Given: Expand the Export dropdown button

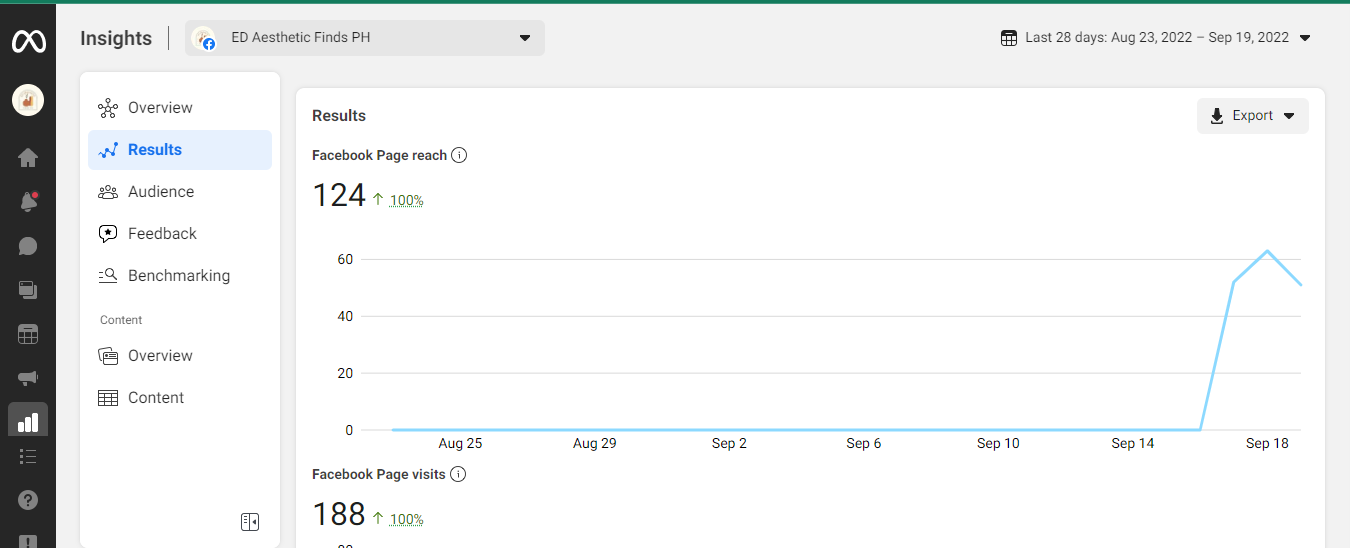Looking at the screenshot, I should pyautogui.click(x=1252, y=116).
